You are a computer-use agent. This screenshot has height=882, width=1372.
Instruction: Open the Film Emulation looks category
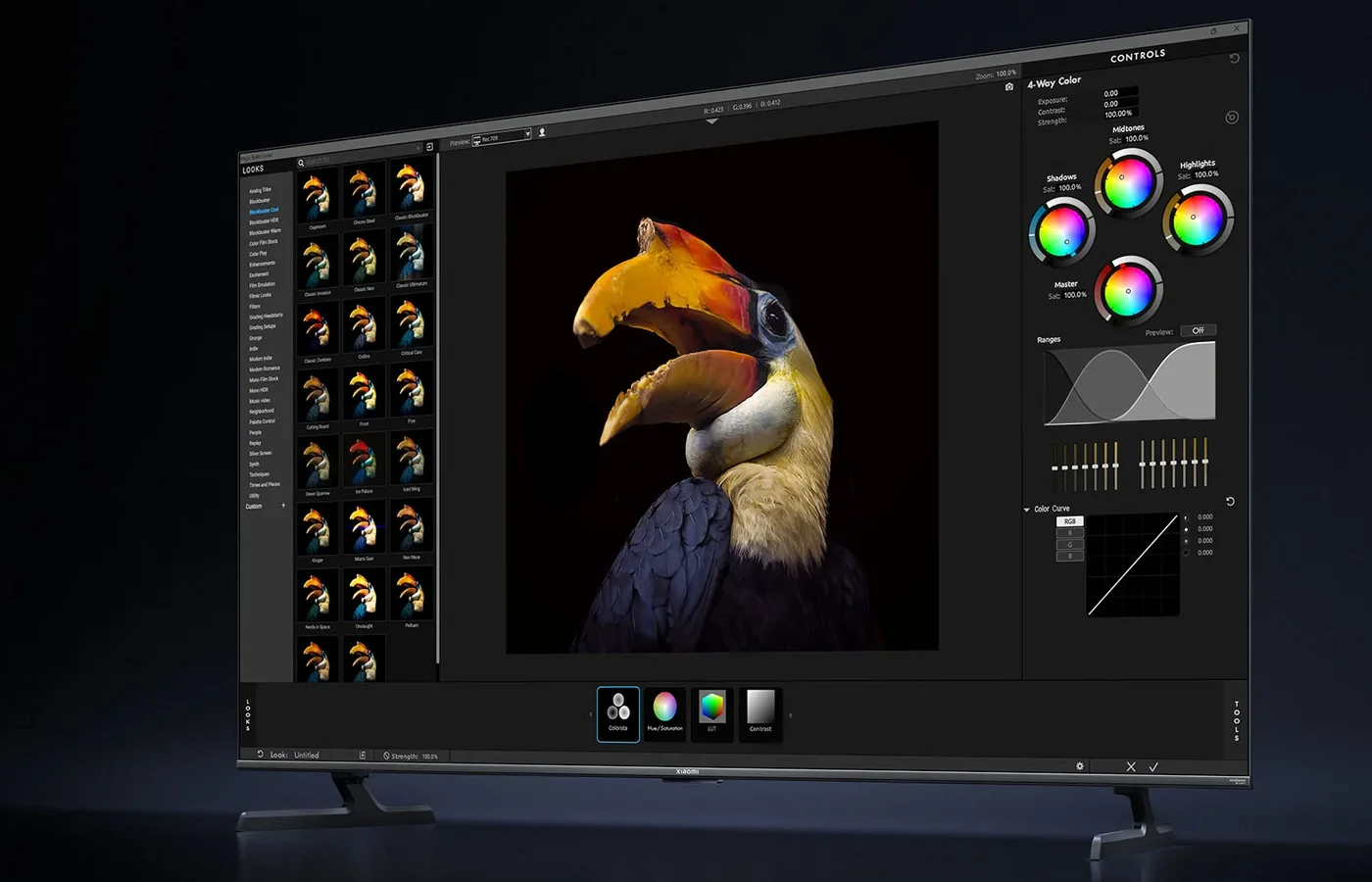click(x=262, y=284)
